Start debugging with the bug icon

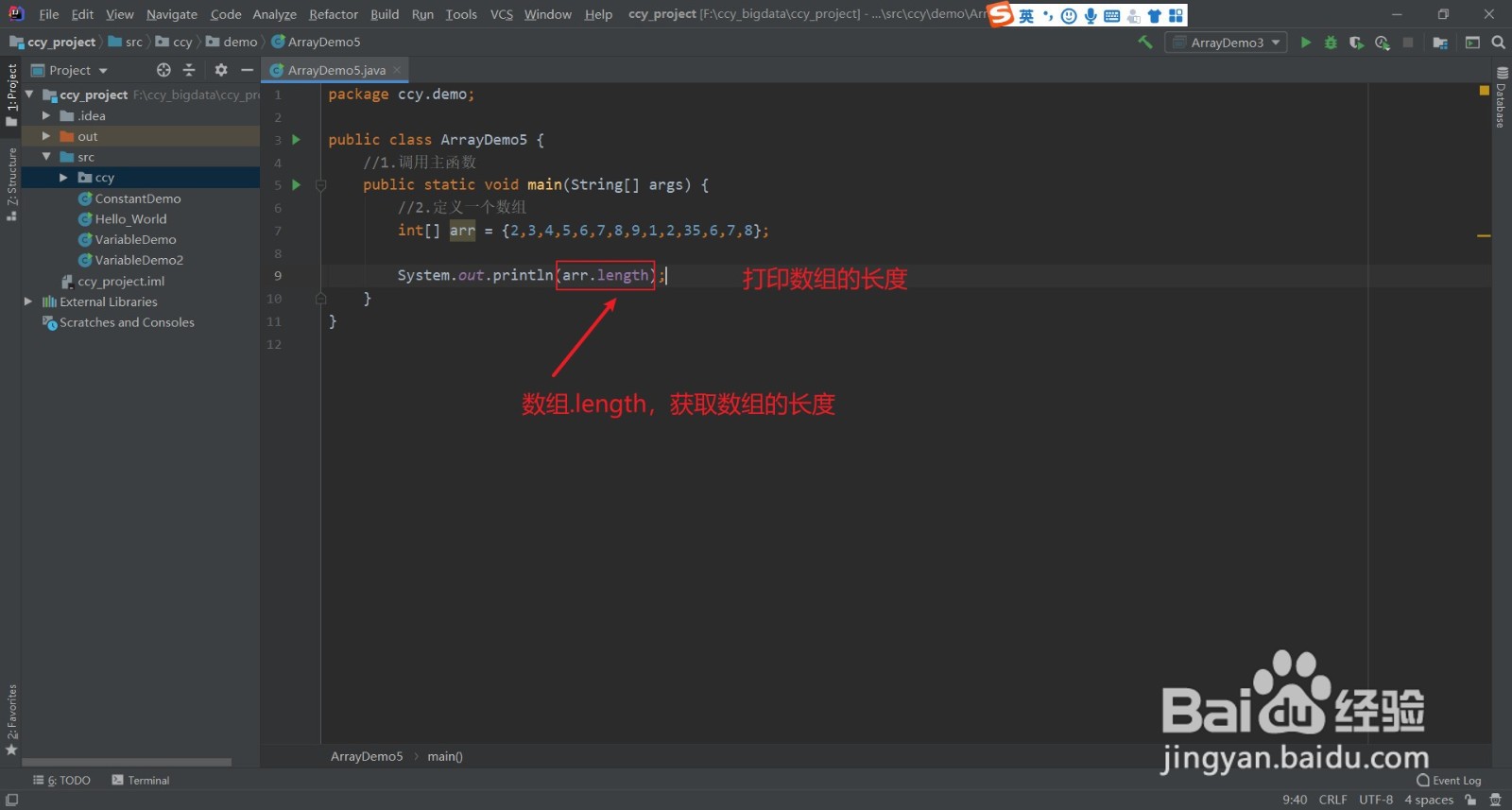click(1331, 43)
